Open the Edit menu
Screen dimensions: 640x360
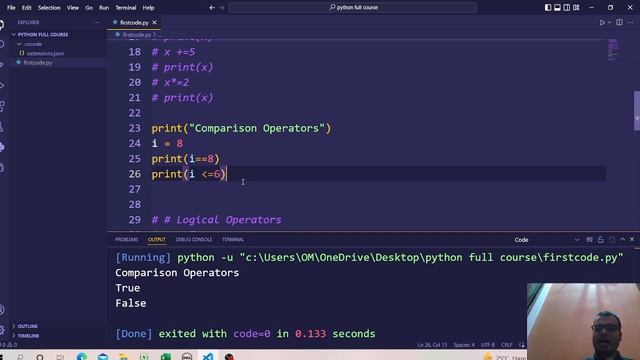[x=27, y=7]
